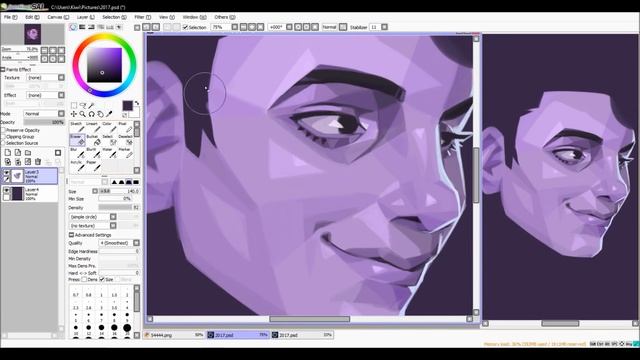Open the Layer menu
The width and height of the screenshot is (640, 360).
point(85,17)
